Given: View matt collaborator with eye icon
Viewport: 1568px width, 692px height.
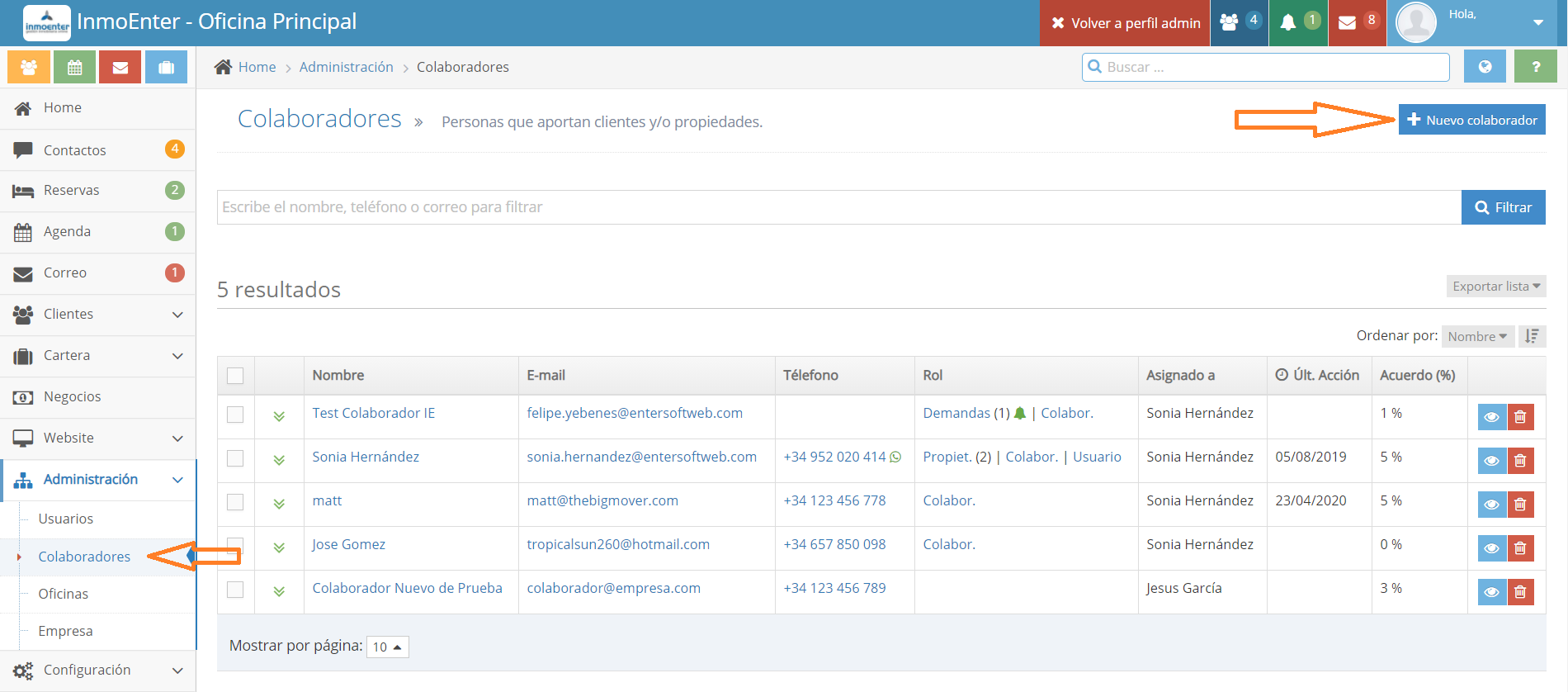Looking at the screenshot, I should coord(1492,505).
